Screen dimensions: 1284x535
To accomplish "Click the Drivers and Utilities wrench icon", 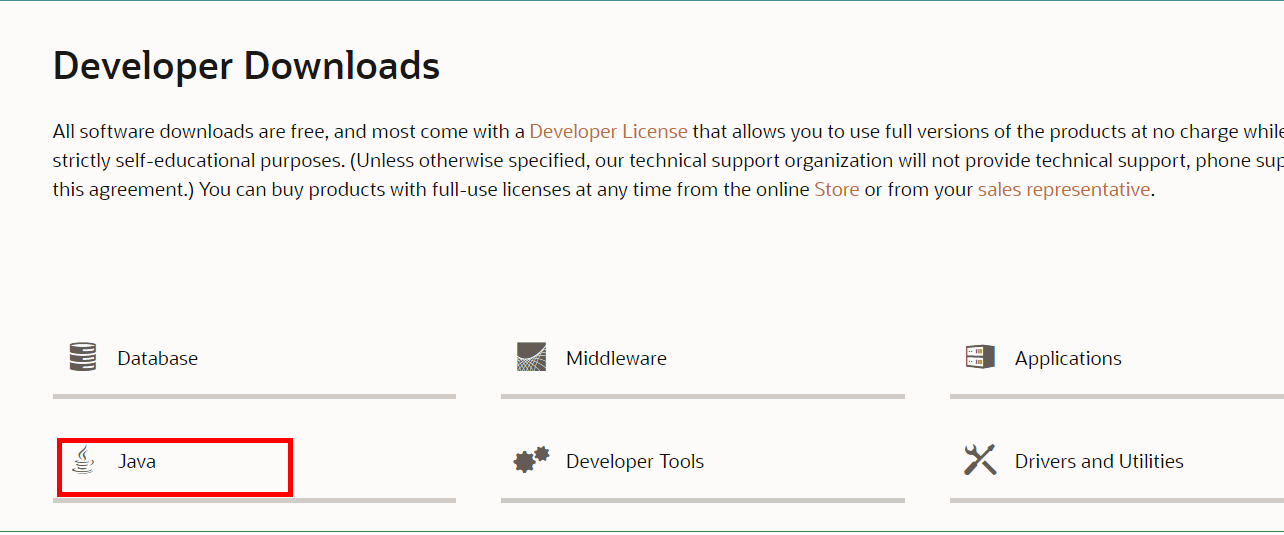I will point(980,460).
